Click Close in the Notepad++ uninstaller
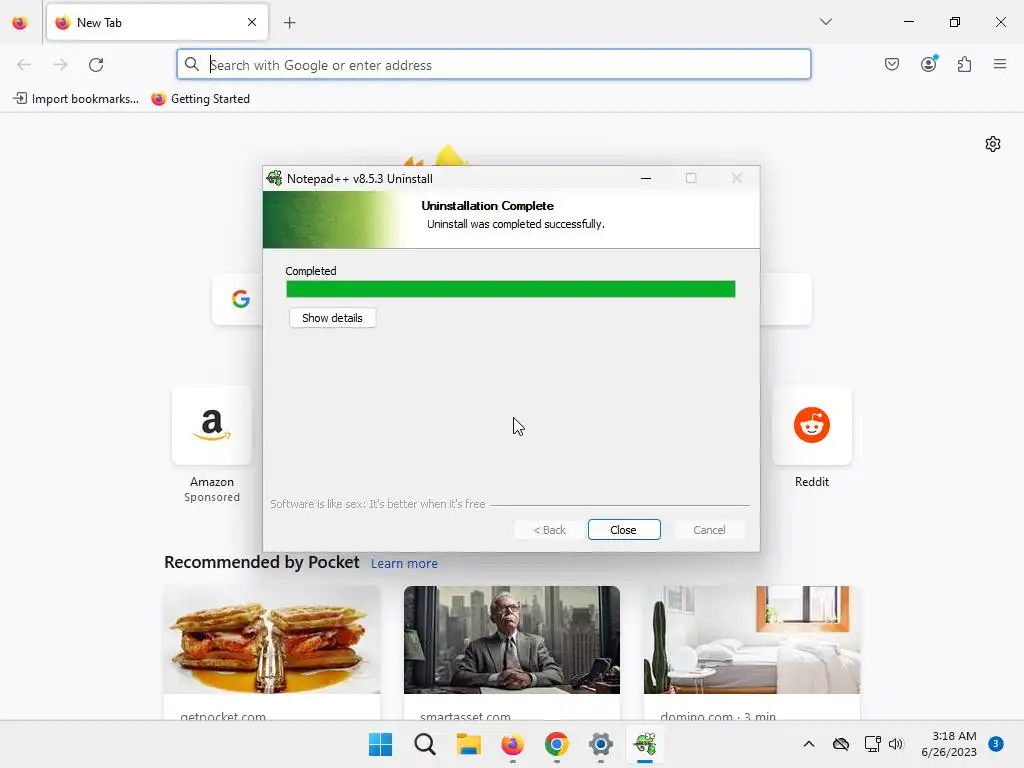1024x768 pixels. [x=624, y=530]
